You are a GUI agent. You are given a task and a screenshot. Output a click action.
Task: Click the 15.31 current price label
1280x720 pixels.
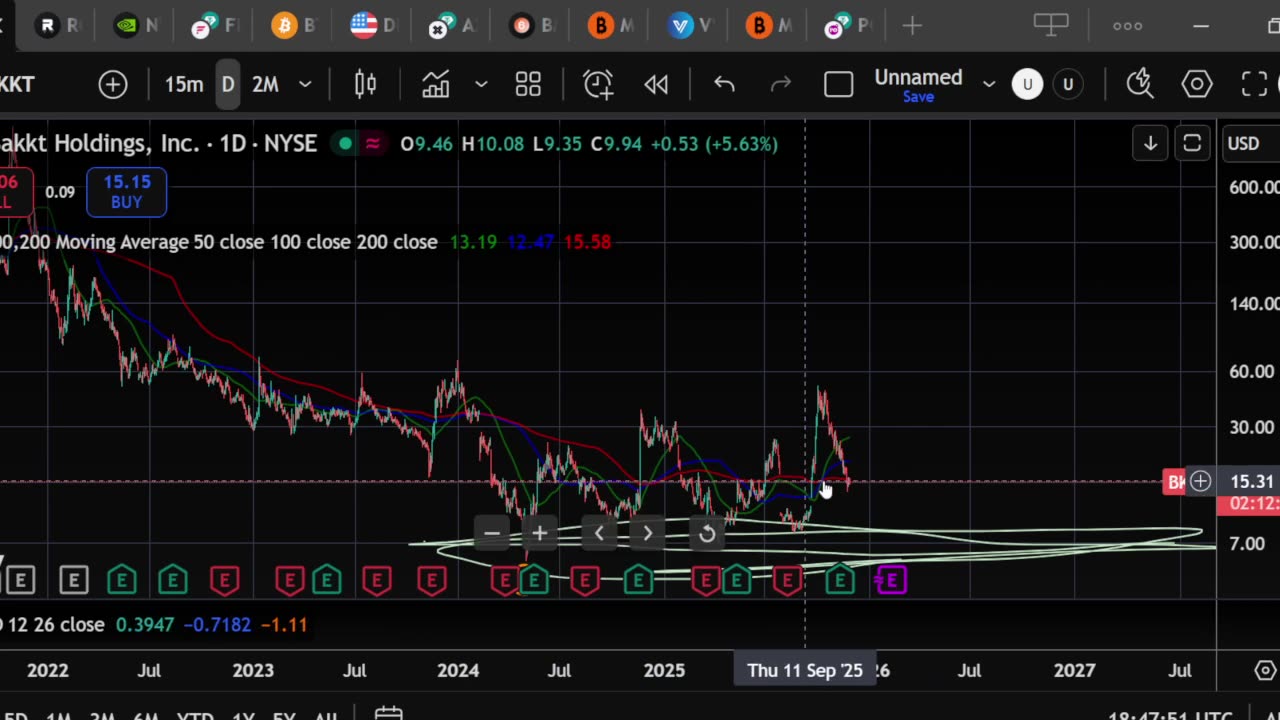[1251, 482]
